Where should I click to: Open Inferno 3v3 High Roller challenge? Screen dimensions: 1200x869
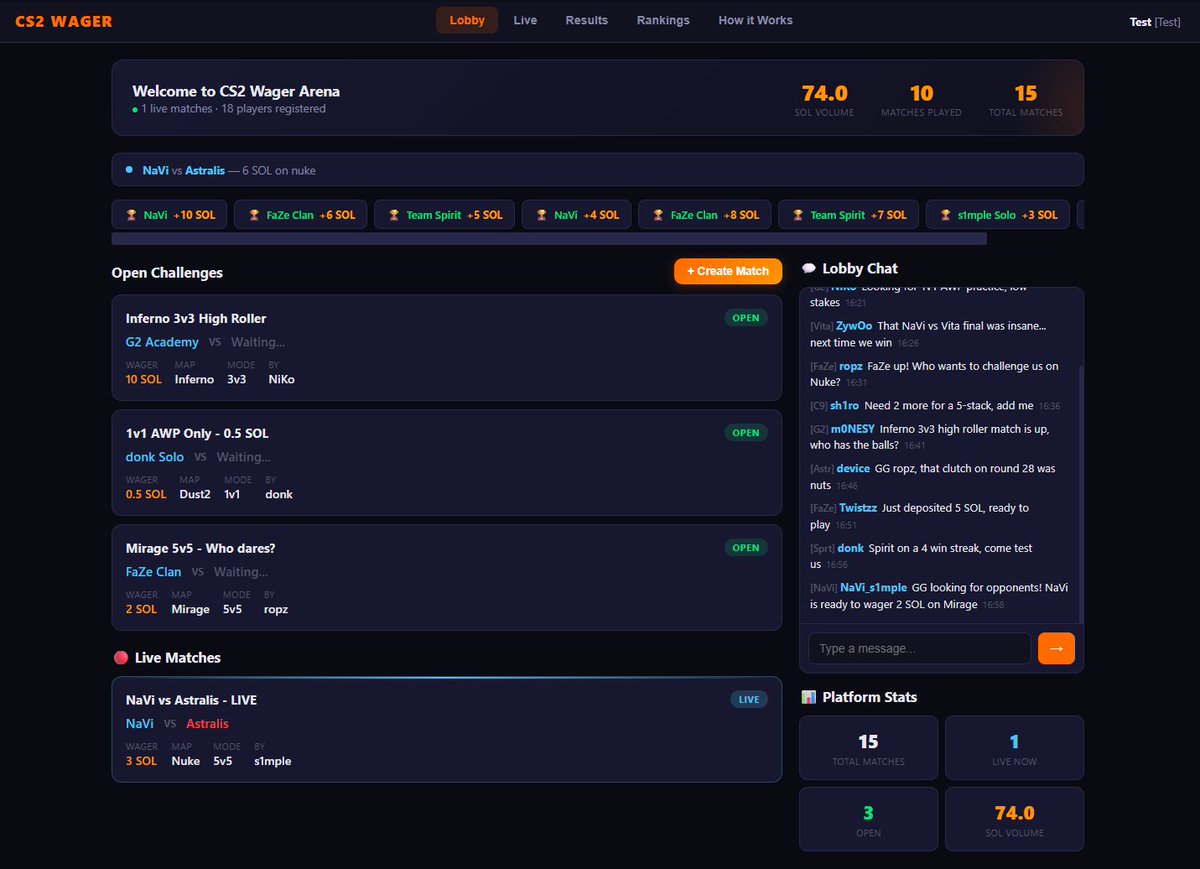point(447,348)
